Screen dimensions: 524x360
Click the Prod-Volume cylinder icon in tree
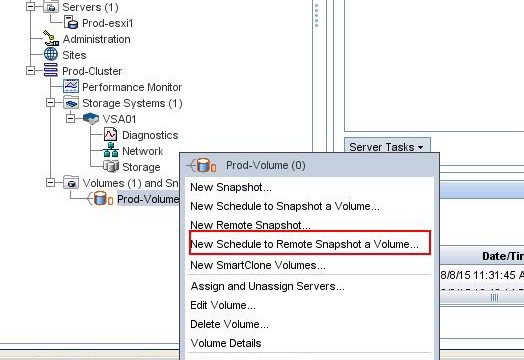(x=100, y=199)
